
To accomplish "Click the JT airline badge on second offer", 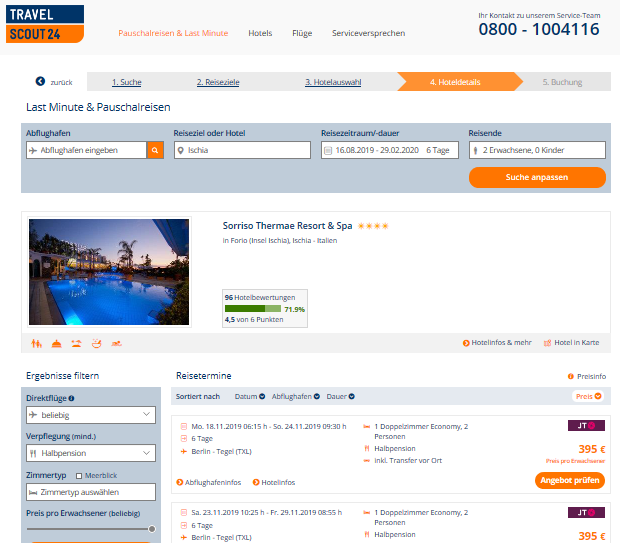I will [586, 513].
